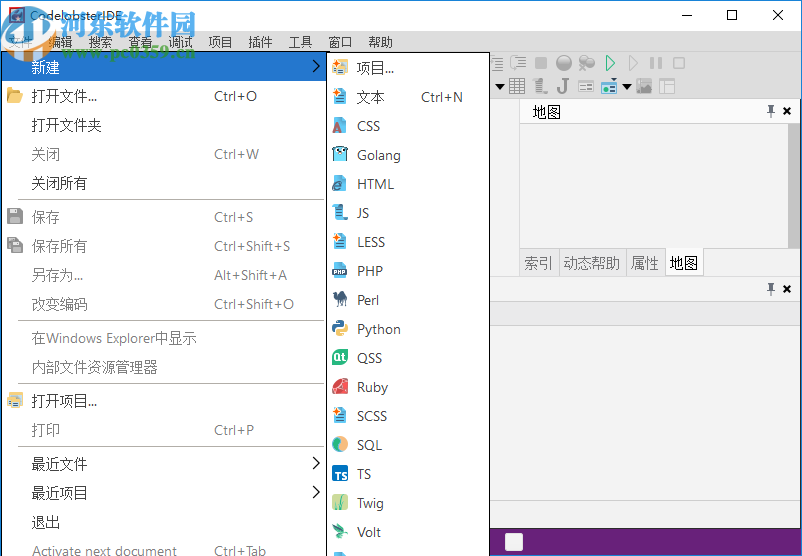Expand the 最近项目 recent projects submenu
Screen dimensions: 802x556
[316, 492]
